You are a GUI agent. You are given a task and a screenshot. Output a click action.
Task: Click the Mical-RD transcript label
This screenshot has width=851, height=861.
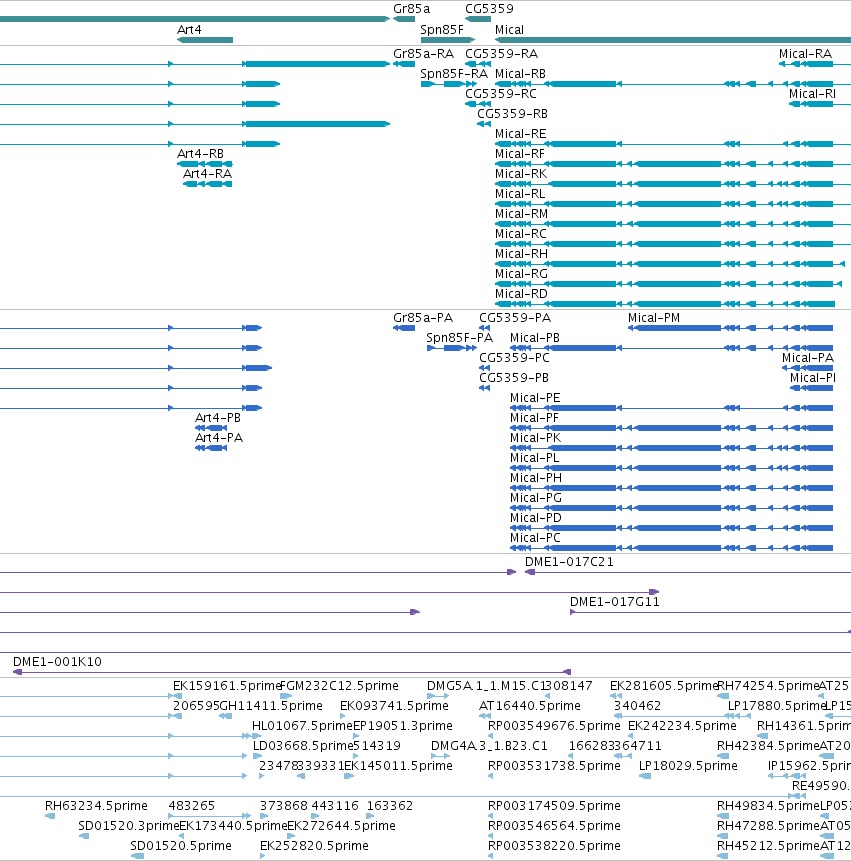521,294
